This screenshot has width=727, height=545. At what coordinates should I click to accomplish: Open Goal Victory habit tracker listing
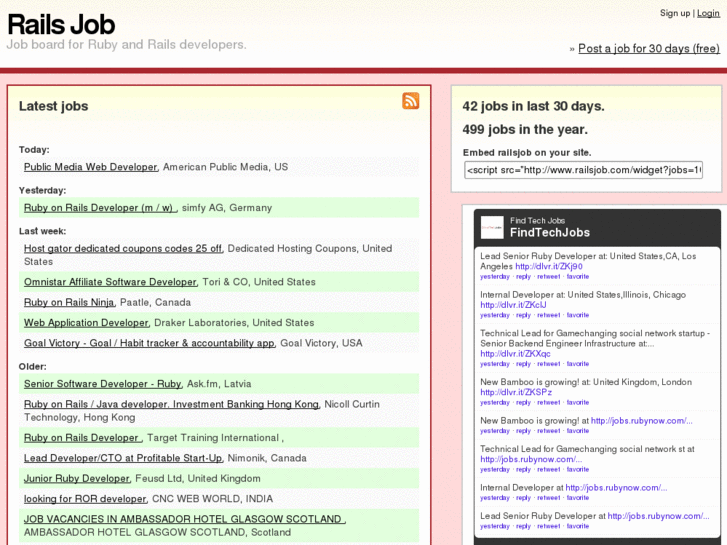click(x=149, y=343)
